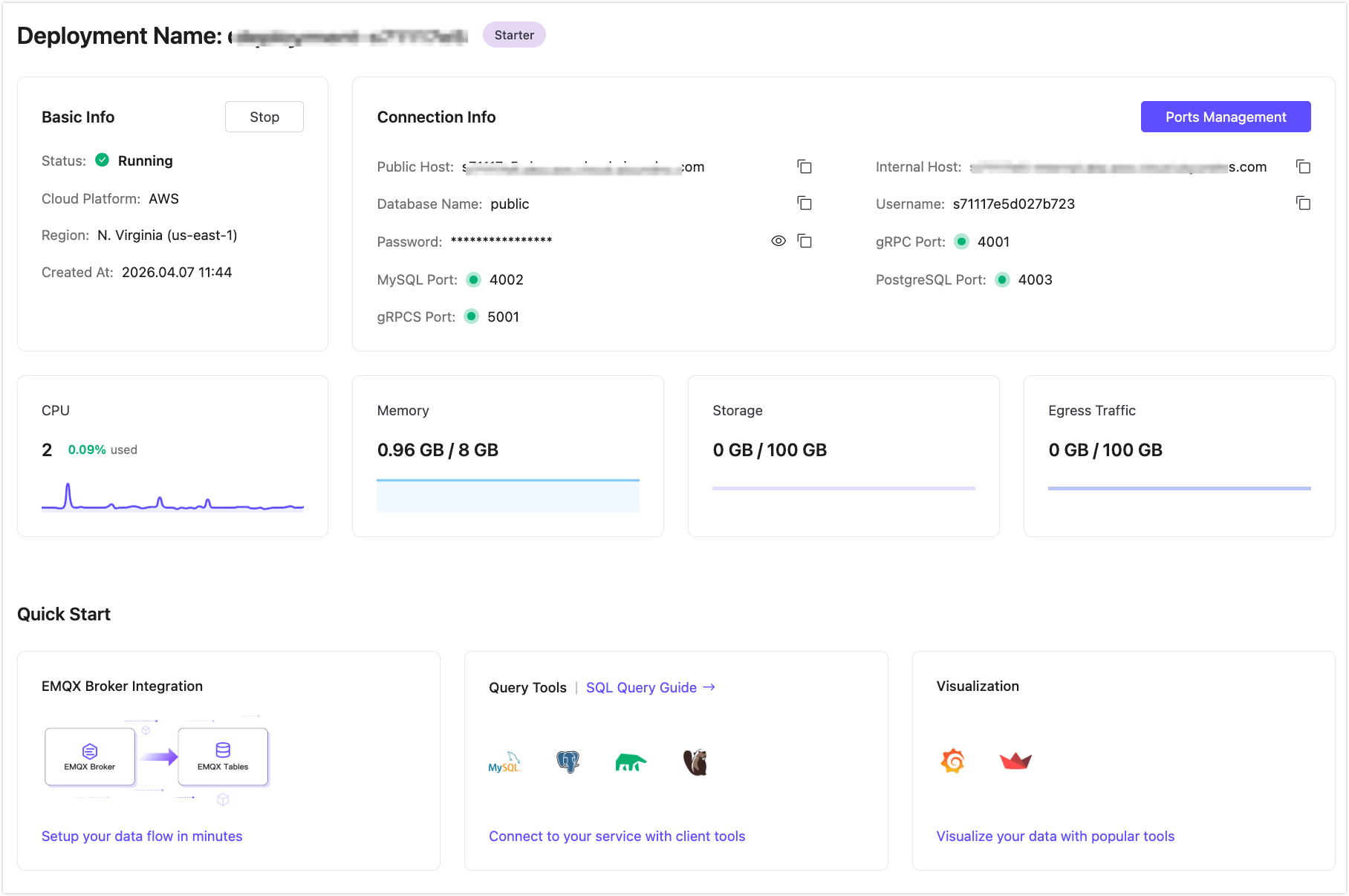This screenshot has height=896, width=1349.
Task: Reveal the hidden password
Action: tap(778, 241)
